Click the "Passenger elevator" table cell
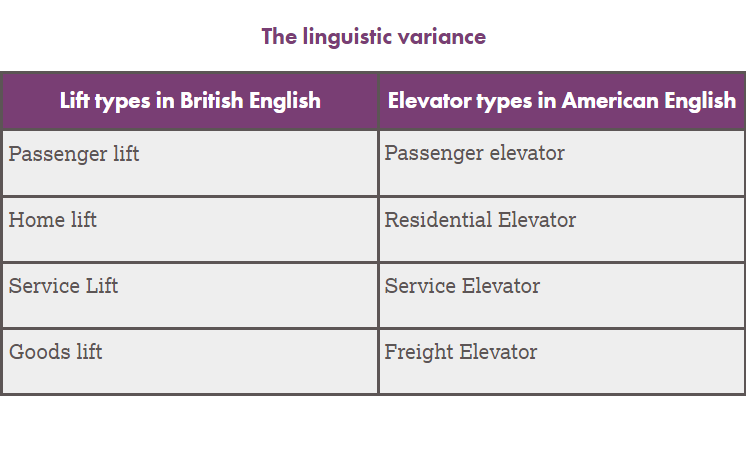This screenshot has height=449, width=746. [474, 153]
